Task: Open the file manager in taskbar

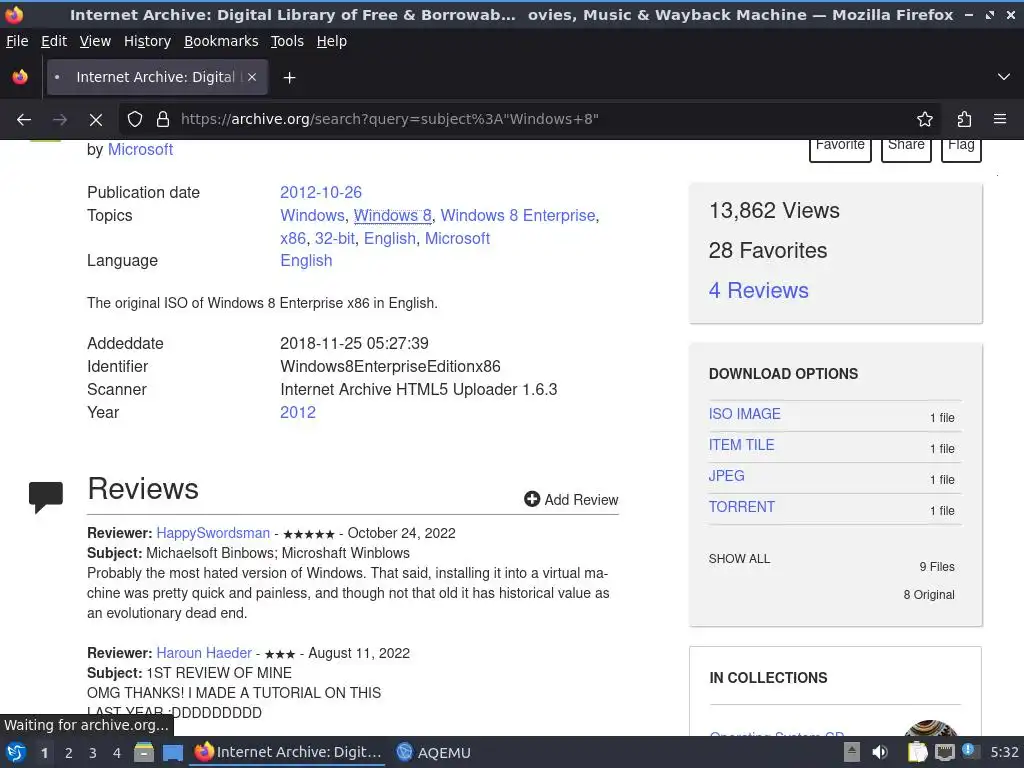Action: 144,752
